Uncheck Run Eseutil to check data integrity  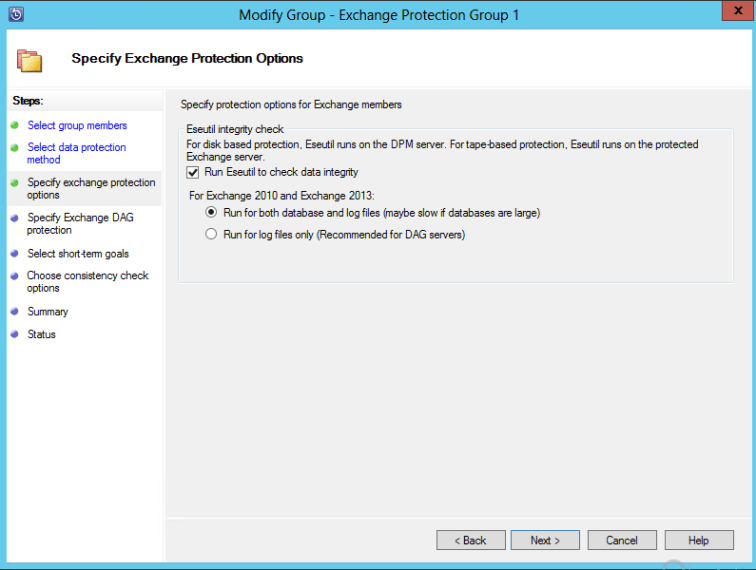point(194,173)
